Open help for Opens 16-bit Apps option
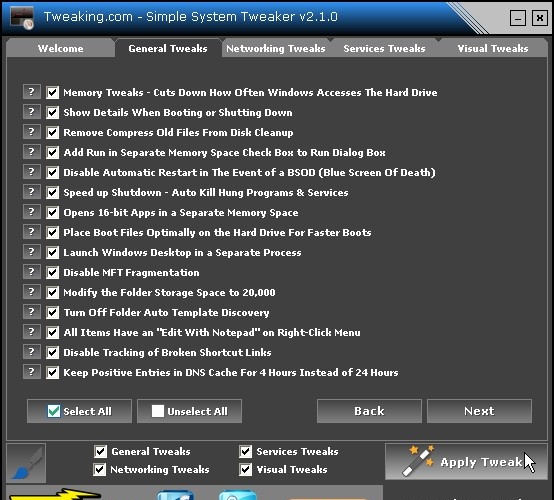The height and width of the screenshot is (500, 554). [31, 212]
